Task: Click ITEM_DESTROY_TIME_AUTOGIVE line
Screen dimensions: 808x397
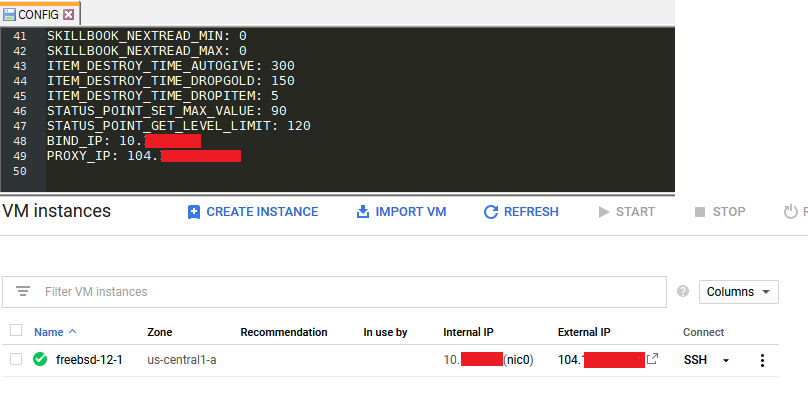Action: pos(171,66)
